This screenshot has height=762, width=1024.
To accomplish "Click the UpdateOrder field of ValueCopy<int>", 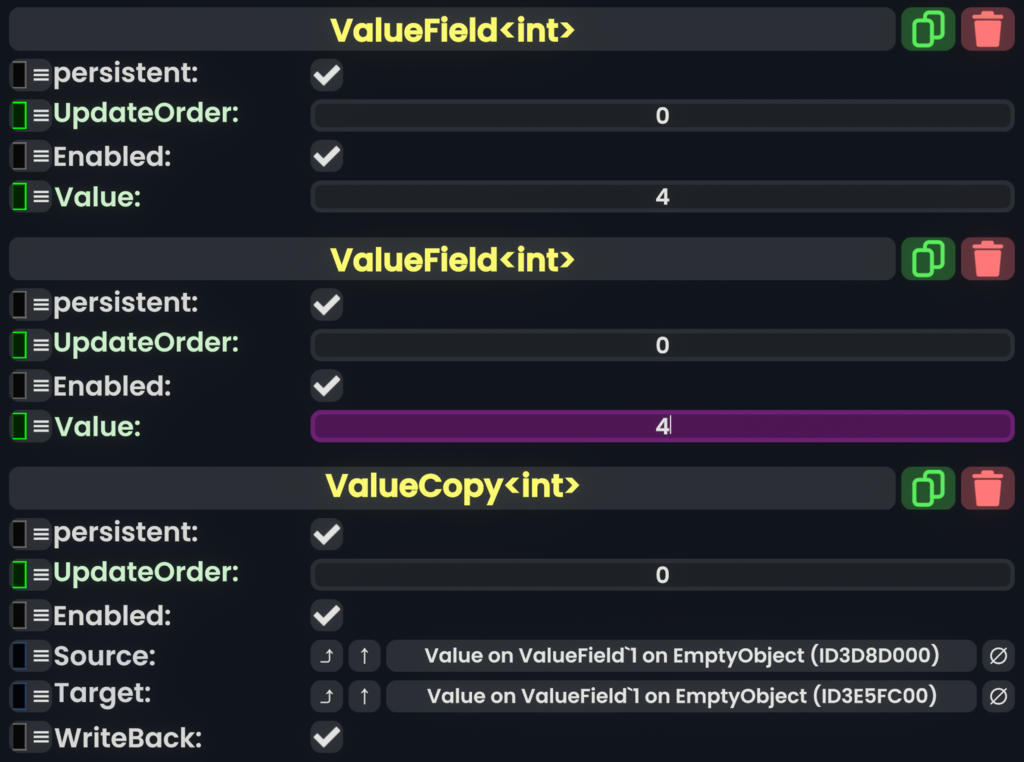I will [662, 574].
